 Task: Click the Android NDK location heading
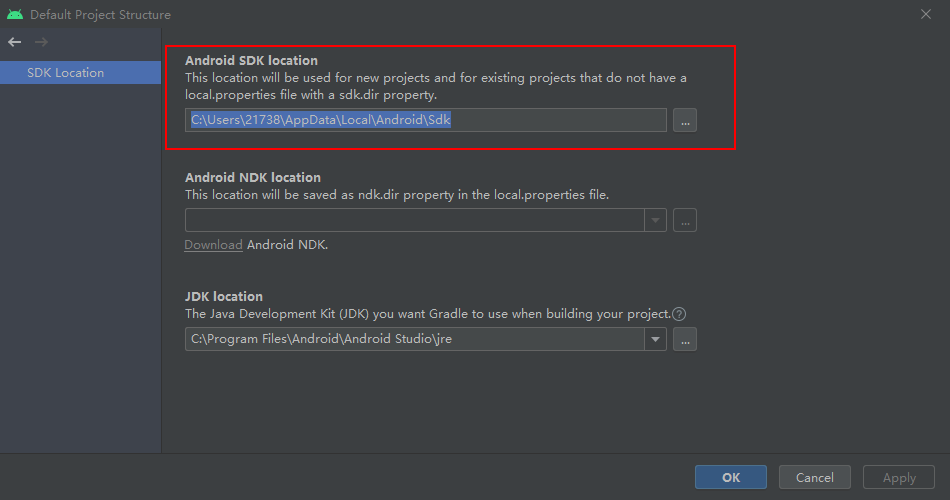click(253, 178)
